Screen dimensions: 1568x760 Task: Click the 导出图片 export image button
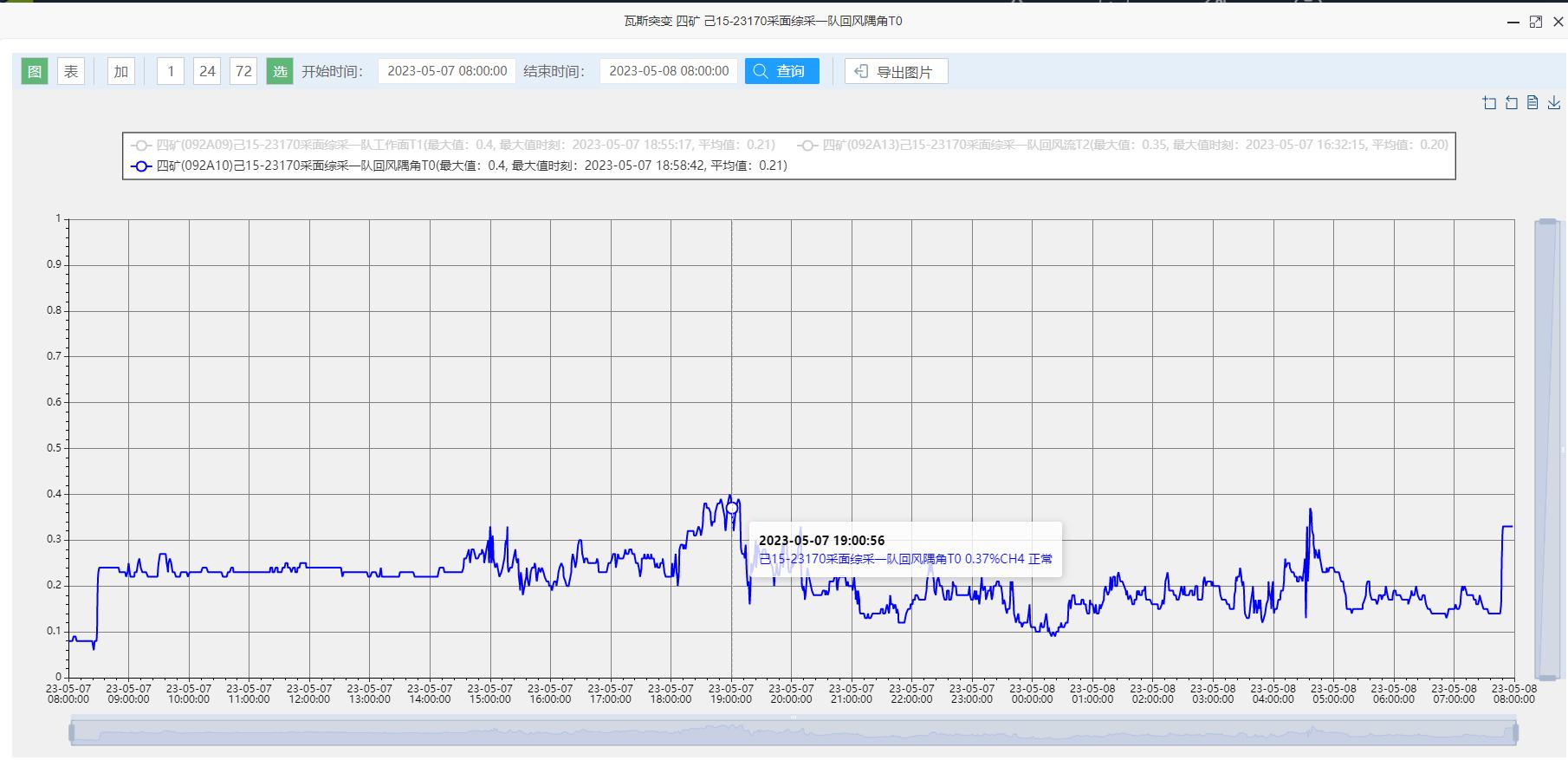click(897, 71)
